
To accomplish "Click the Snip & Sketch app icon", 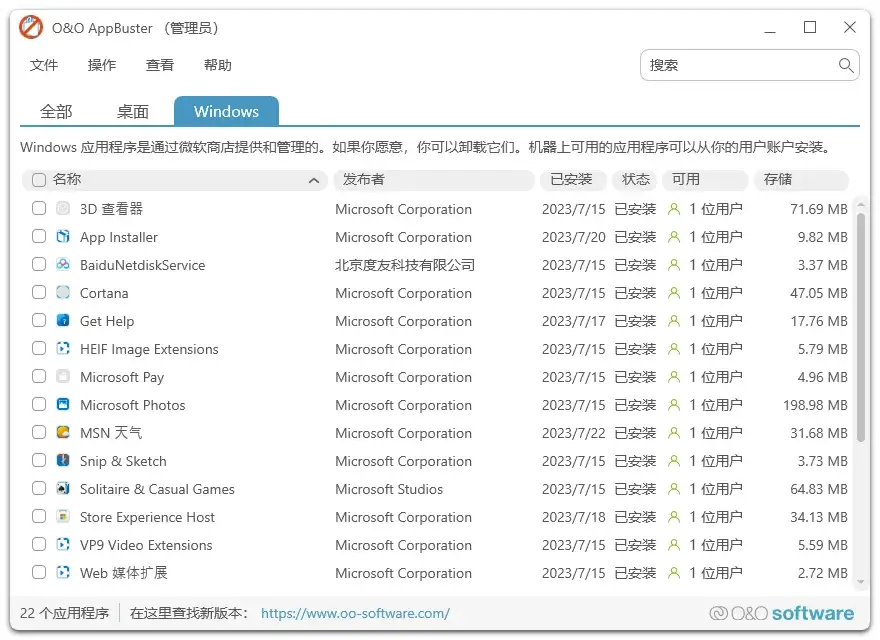I will point(63,461).
